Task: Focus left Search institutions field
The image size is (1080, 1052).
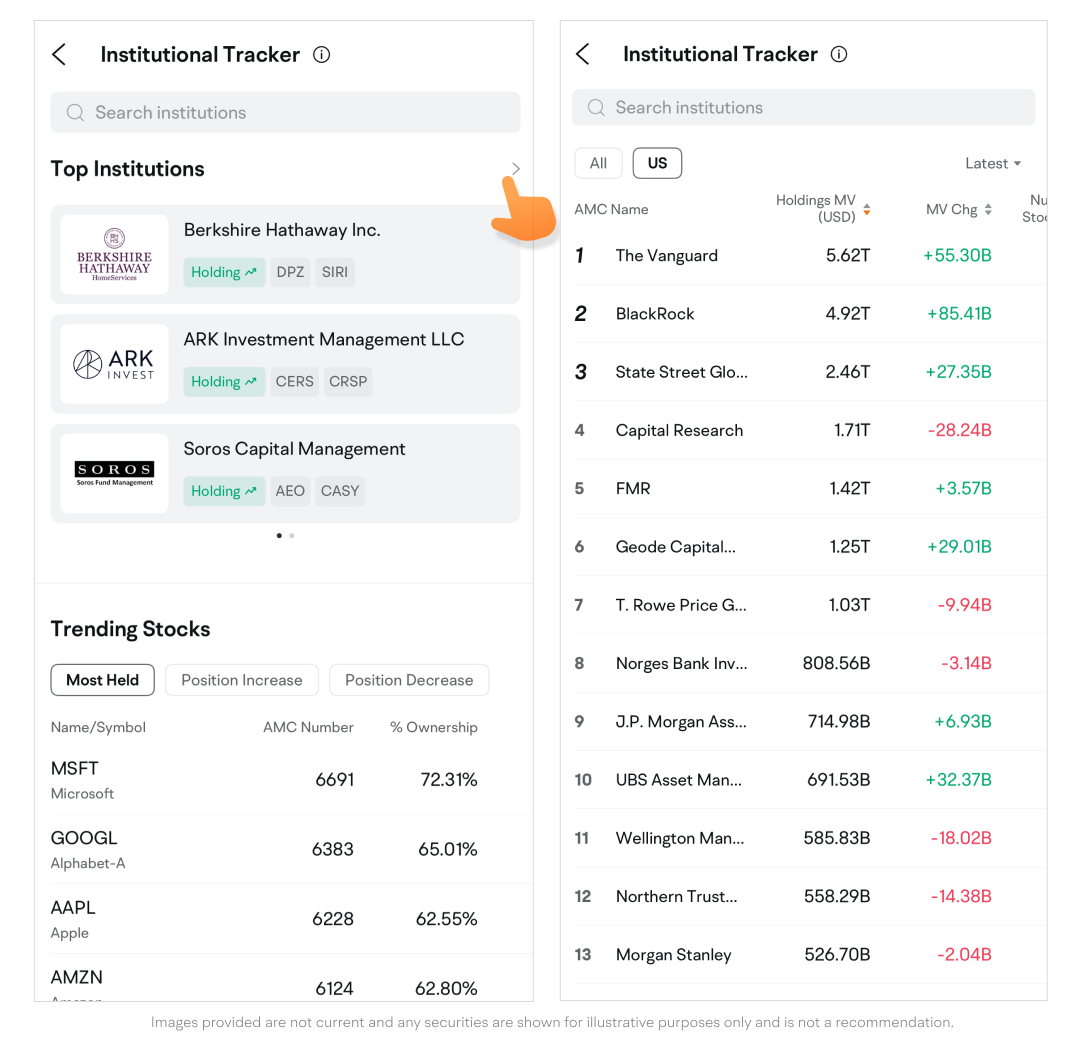Action: (285, 112)
